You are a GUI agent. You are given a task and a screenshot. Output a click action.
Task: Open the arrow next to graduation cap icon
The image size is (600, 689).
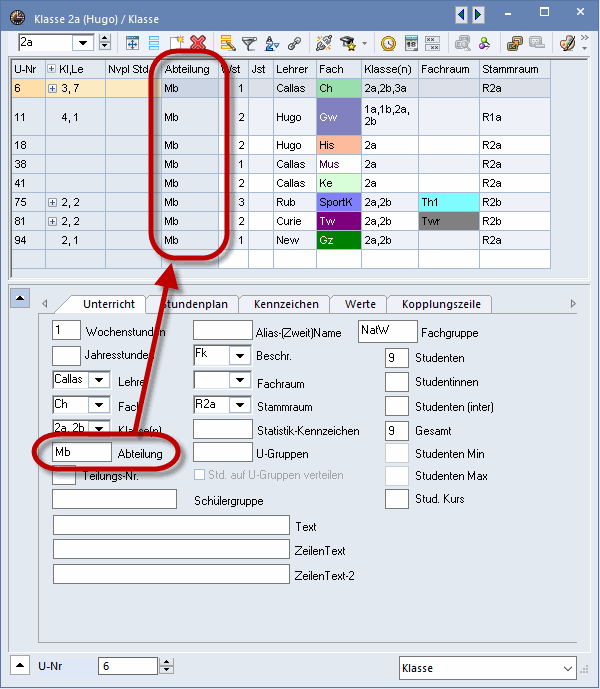pyautogui.click(x=364, y=44)
